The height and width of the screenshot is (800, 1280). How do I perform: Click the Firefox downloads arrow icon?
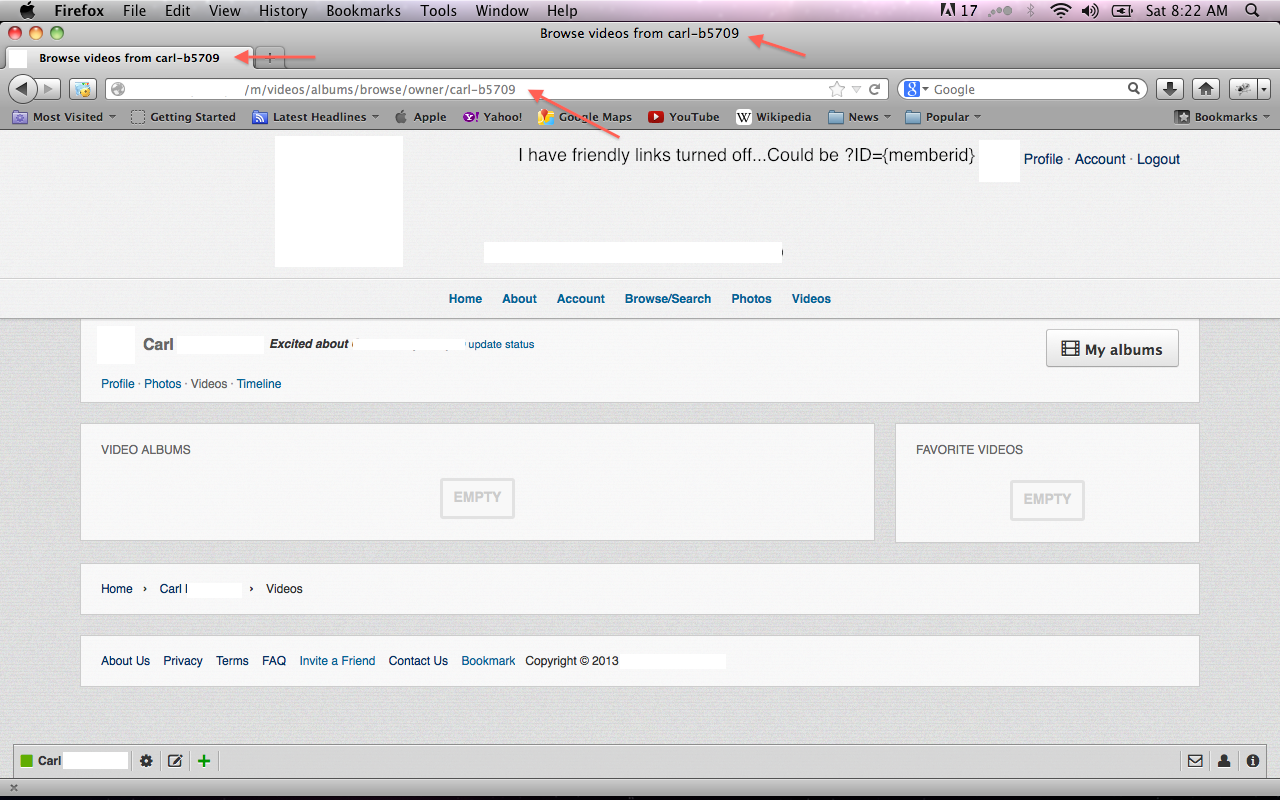click(1170, 89)
